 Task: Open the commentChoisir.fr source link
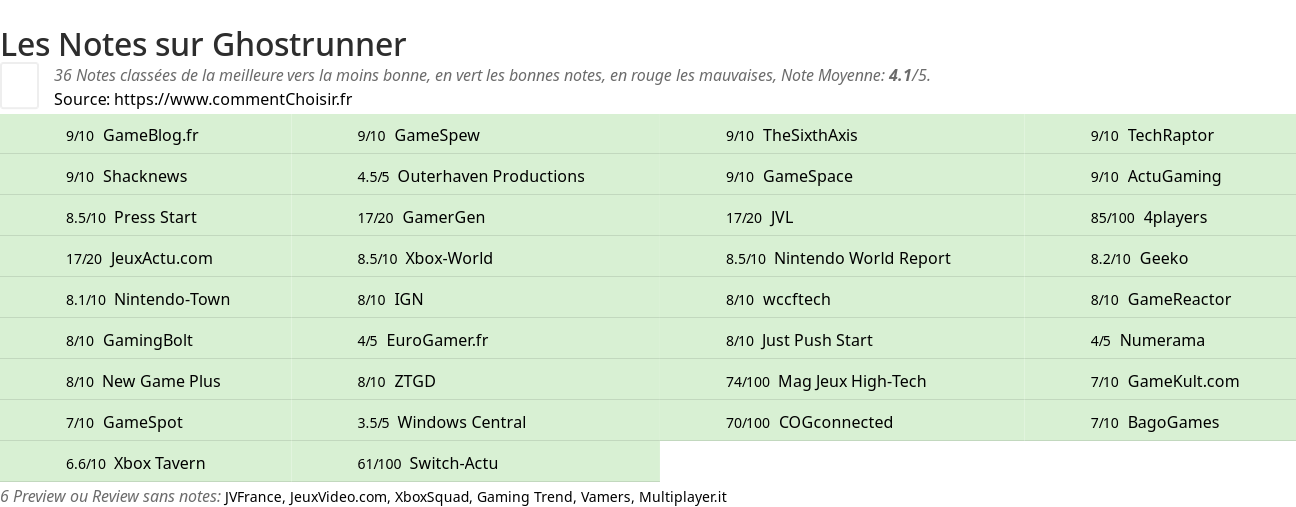tap(233, 99)
